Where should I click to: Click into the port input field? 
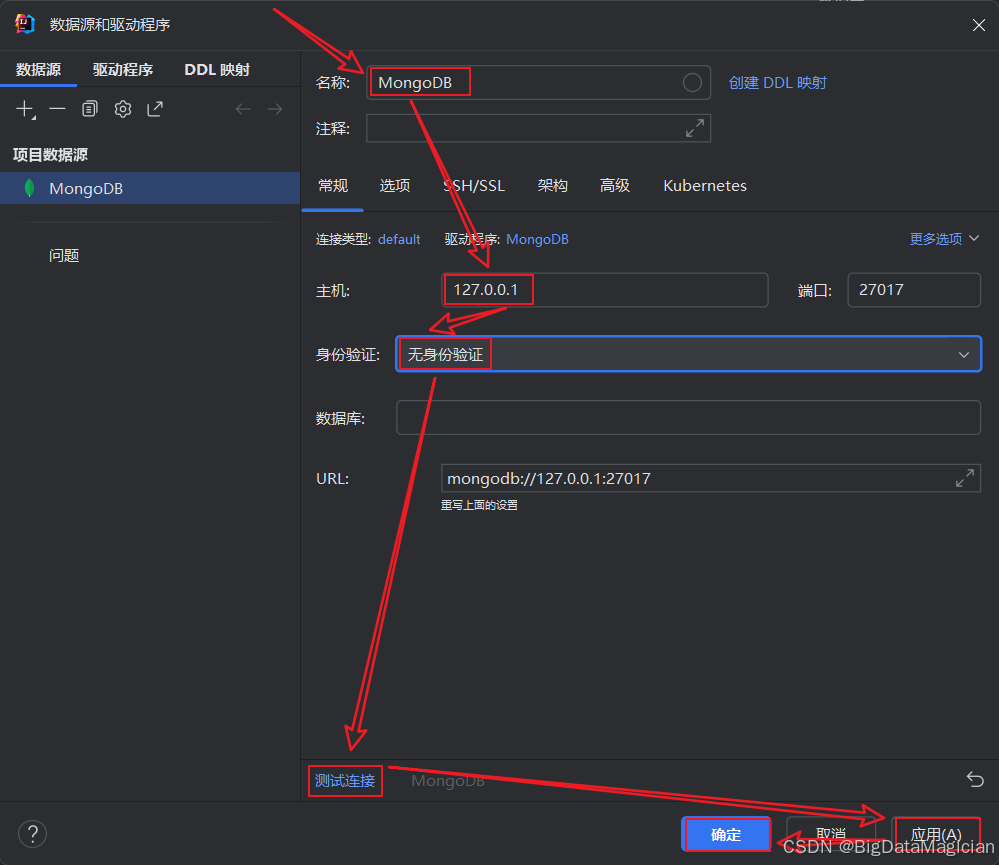tap(913, 290)
